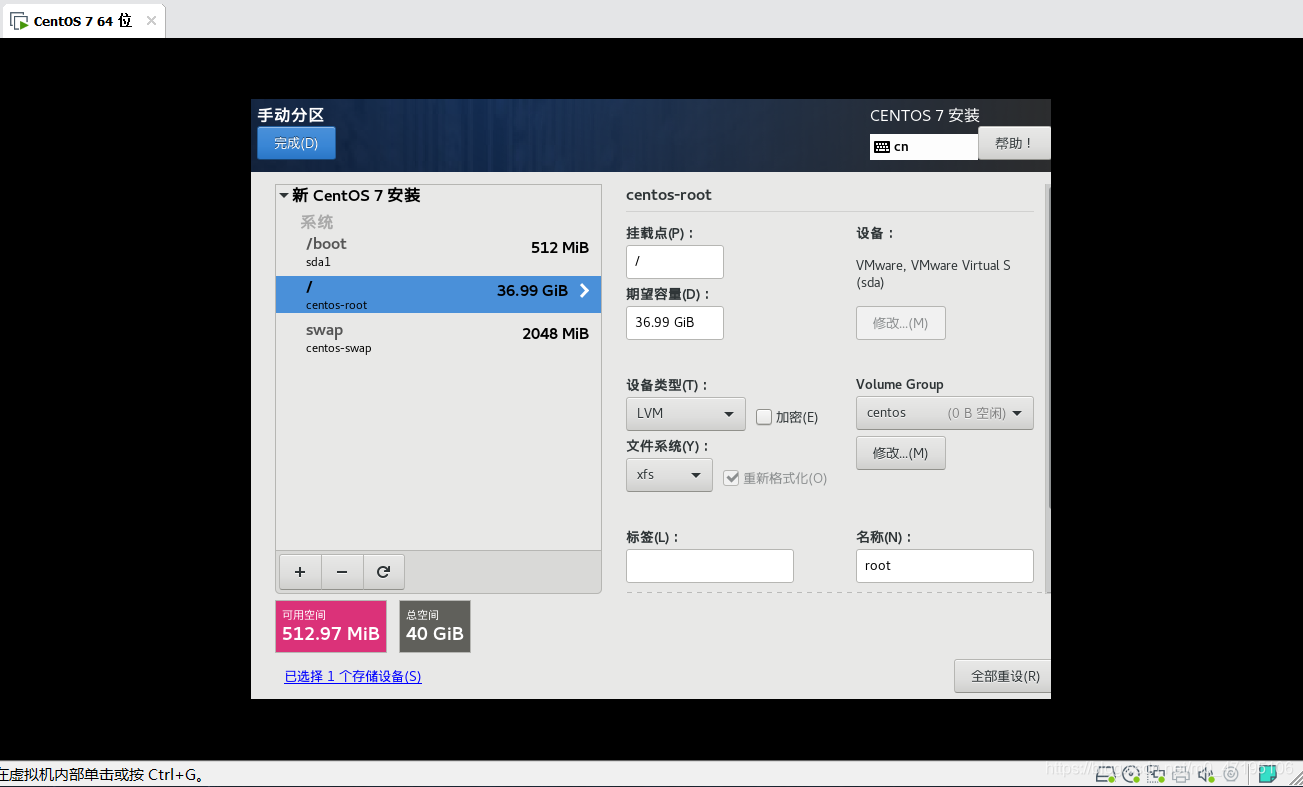Click the 期望容量(D) capacity field
Image resolution: width=1303 pixels, height=787 pixels.
click(x=675, y=323)
